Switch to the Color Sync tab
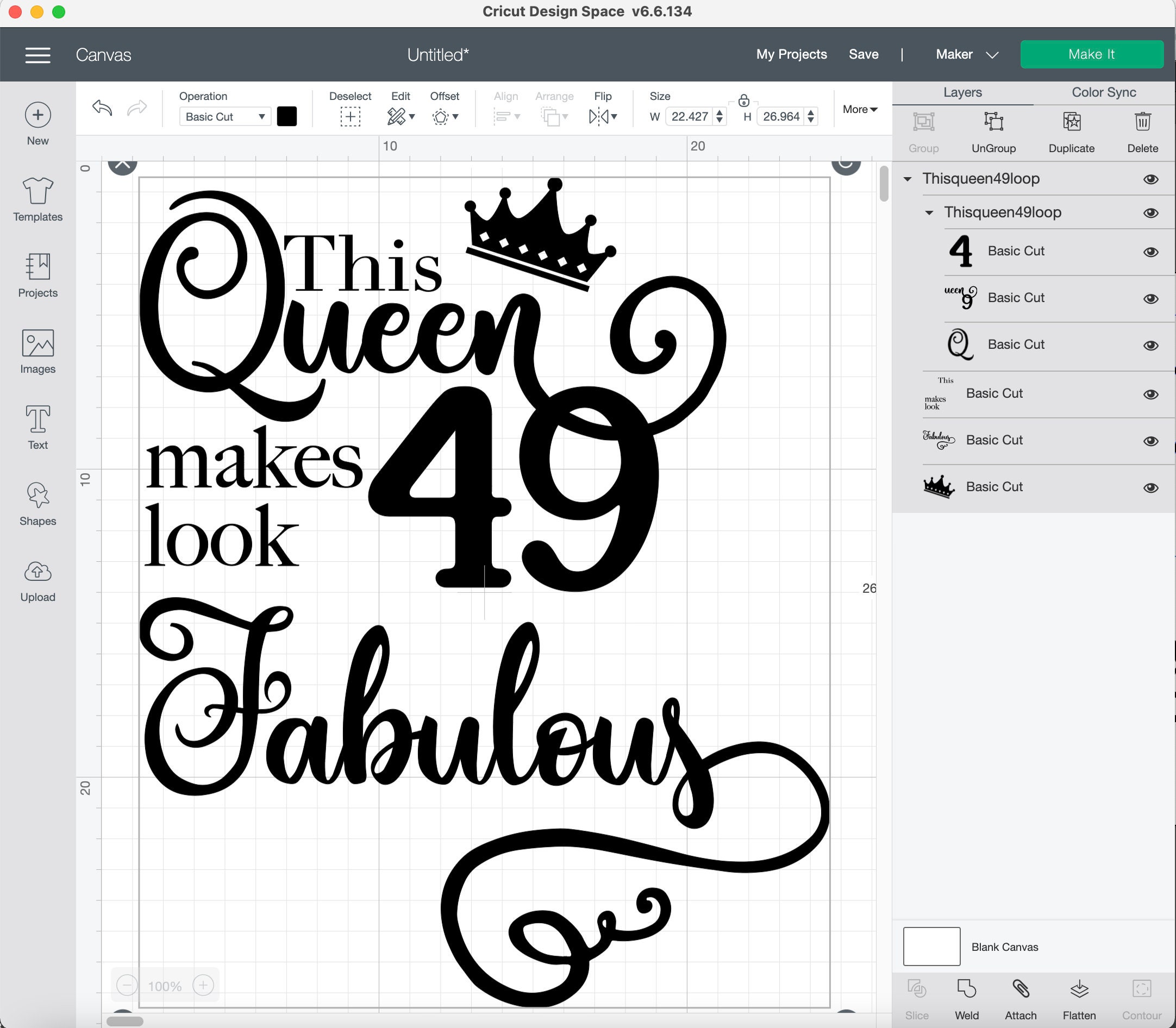Screen dimensions: 1176x1028 (1103, 92)
